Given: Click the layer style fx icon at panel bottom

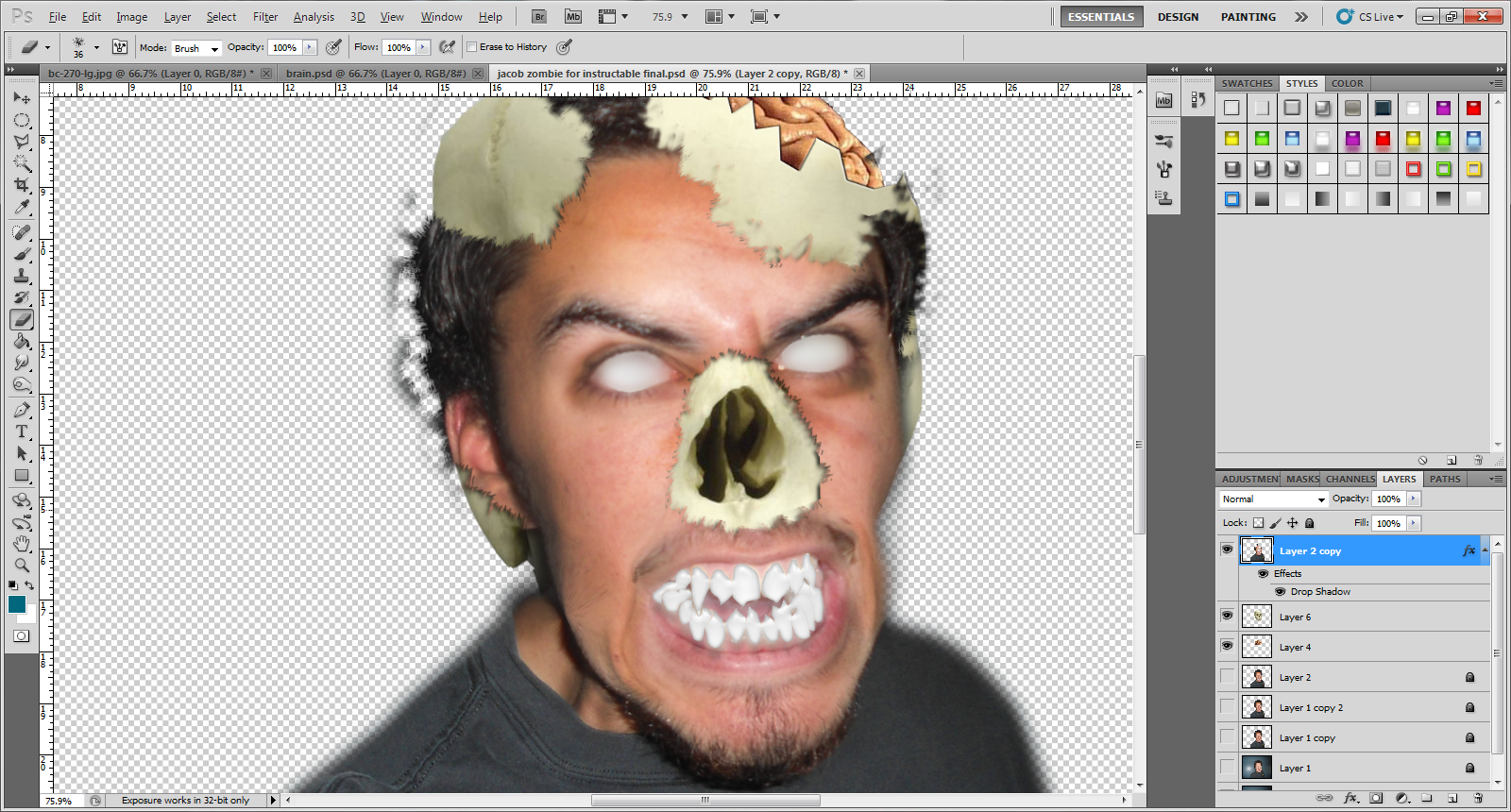Looking at the screenshot, I should click(1350, 798).
